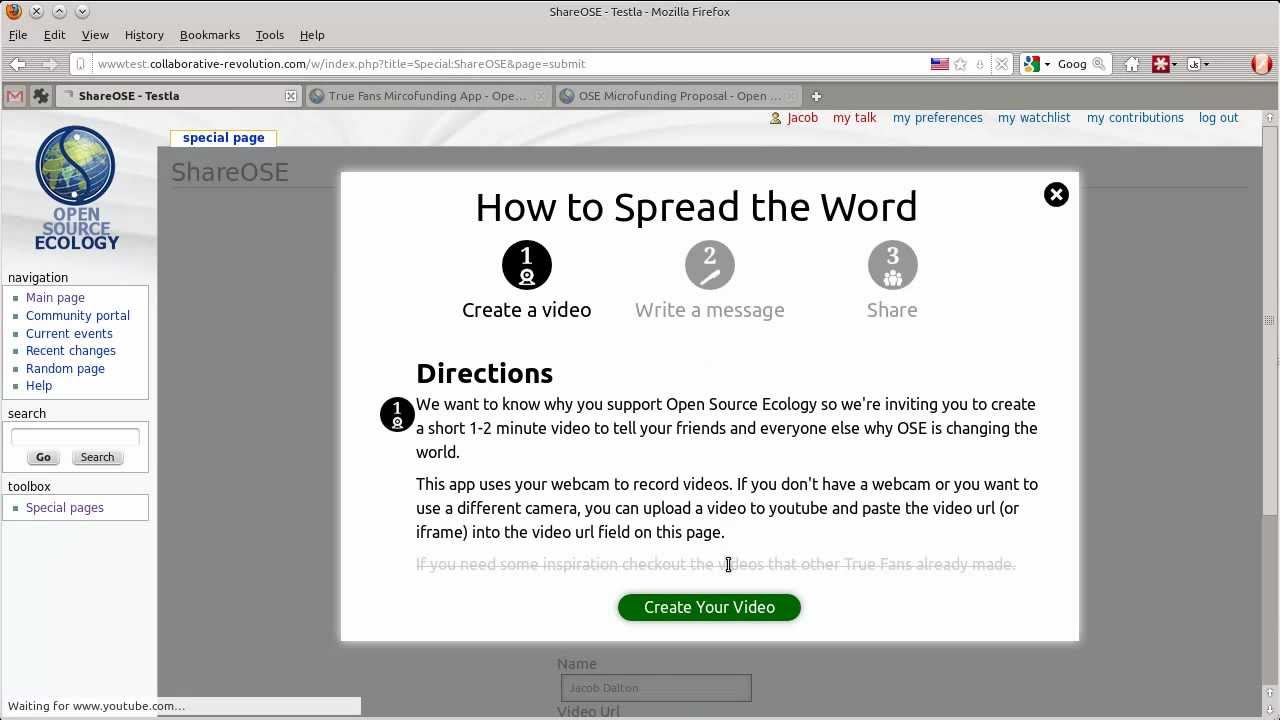Open the JS extension dropdown arrow

[1206, 64]
